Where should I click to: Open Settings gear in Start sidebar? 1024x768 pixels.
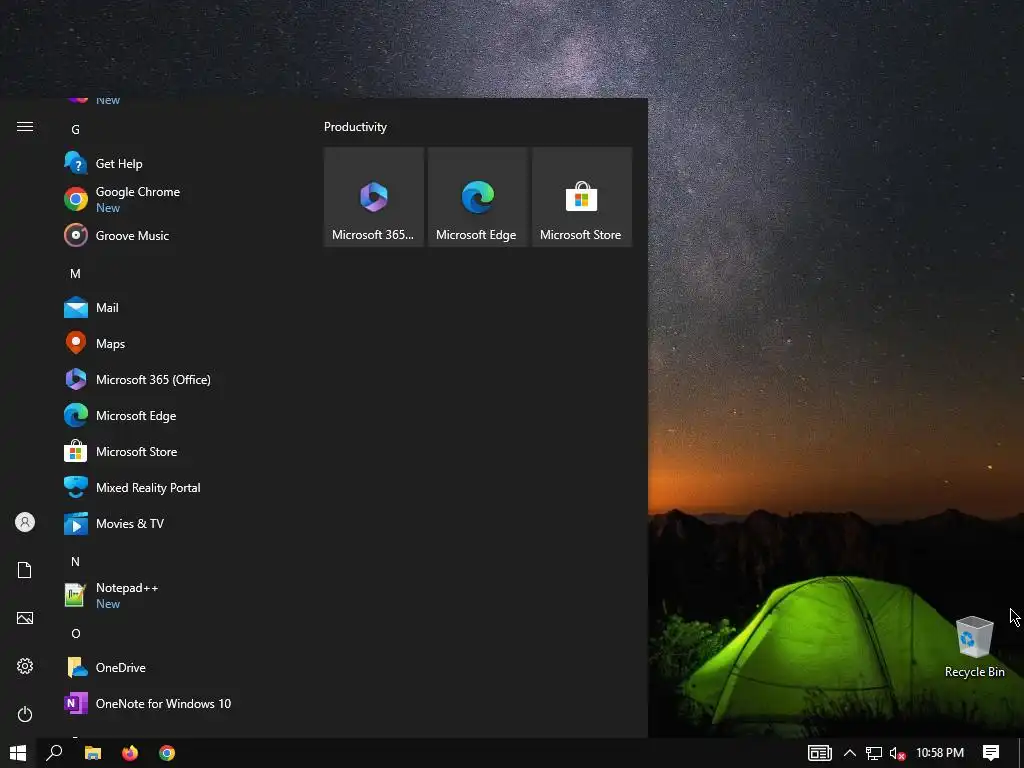[x=25, y=666]
